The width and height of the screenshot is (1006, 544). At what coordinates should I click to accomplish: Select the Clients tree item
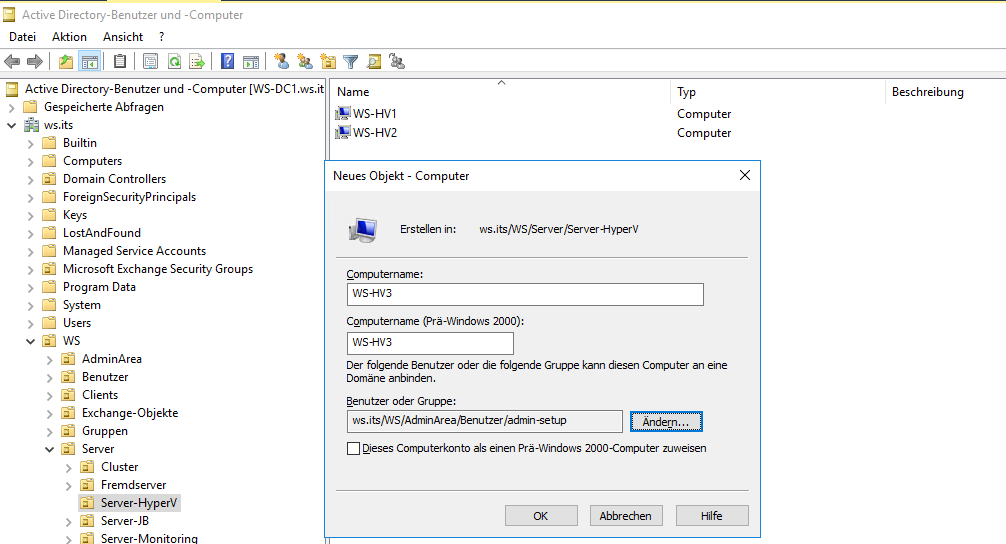point(100,395)
